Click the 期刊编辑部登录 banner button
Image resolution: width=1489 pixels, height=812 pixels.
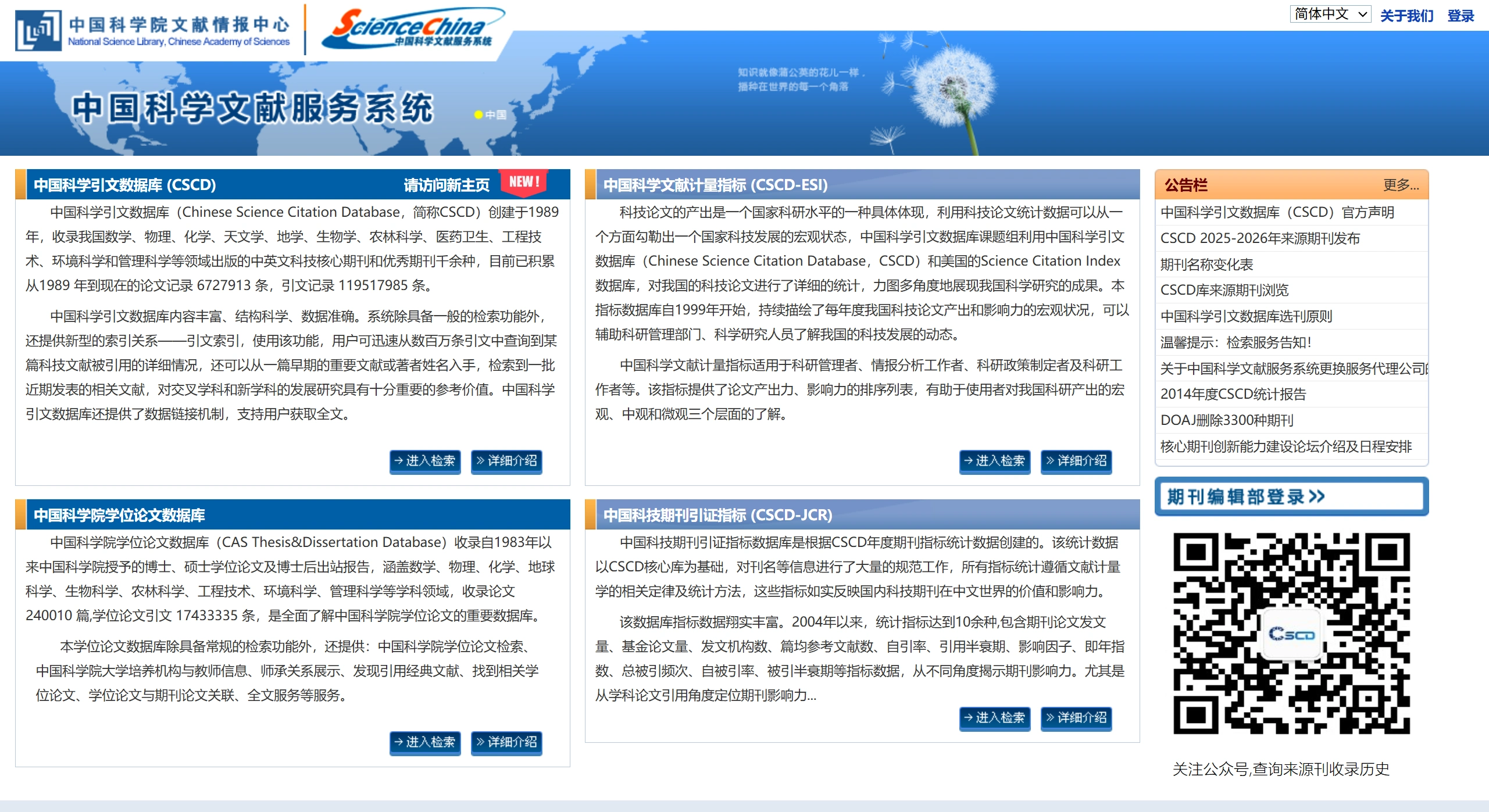coord(1291,496)
